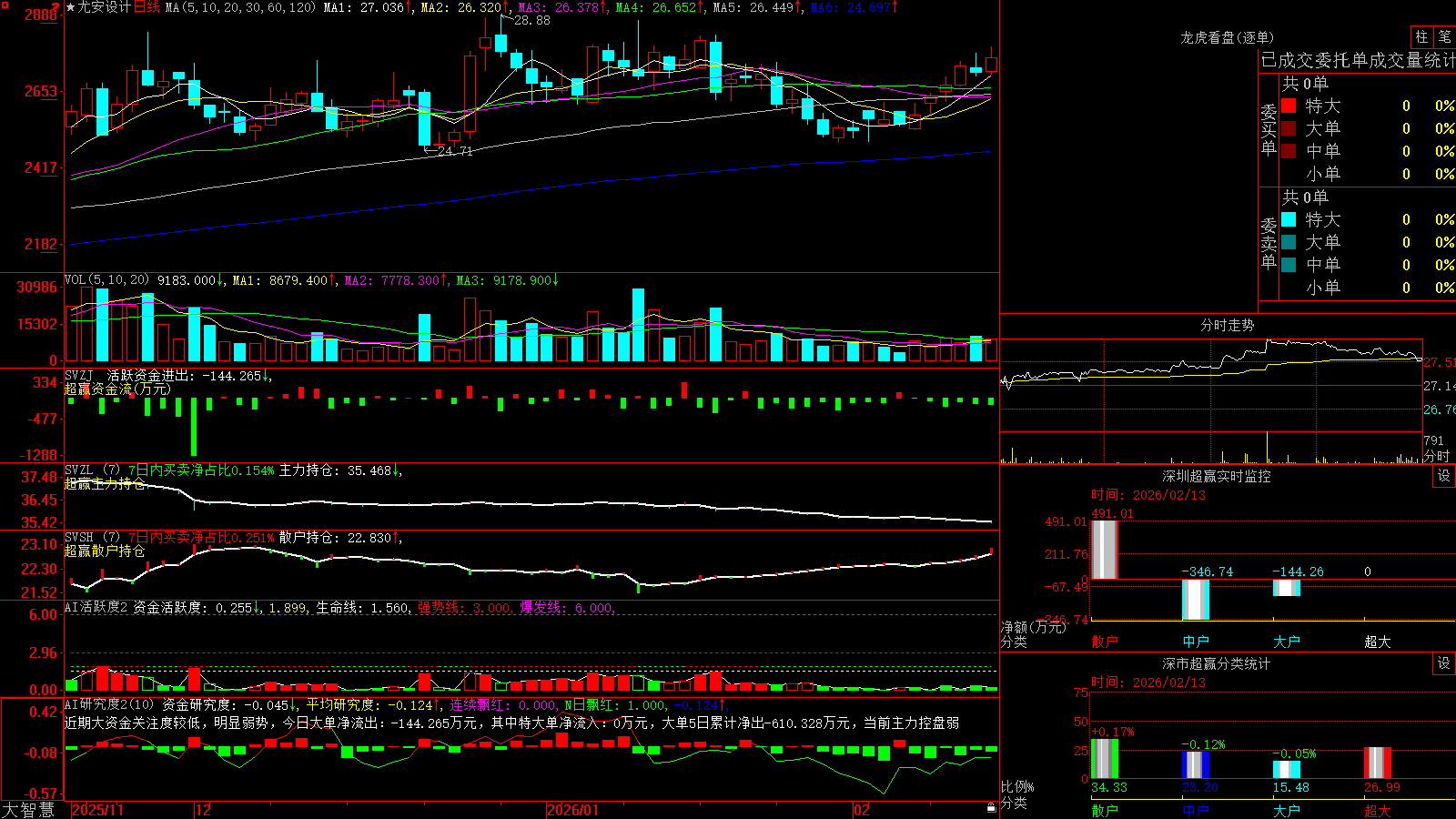Open 设 settings for 深圳超赢实时监控
Image resolution: width=1456 pixels, height=819 pixels.
click(x=1443, y=476)
